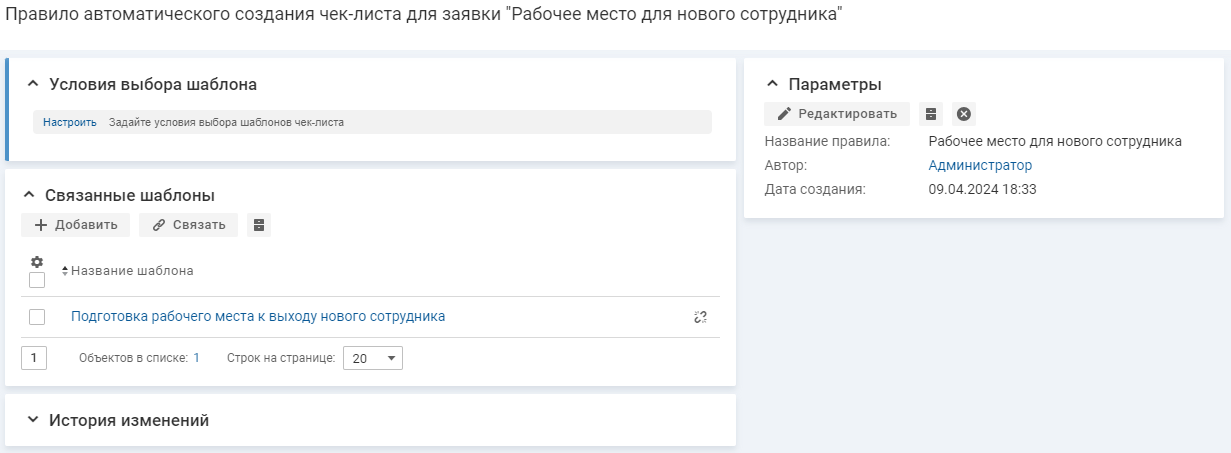
Task: Click the unlink icon in the template row
Action: (x=700, y=317)
